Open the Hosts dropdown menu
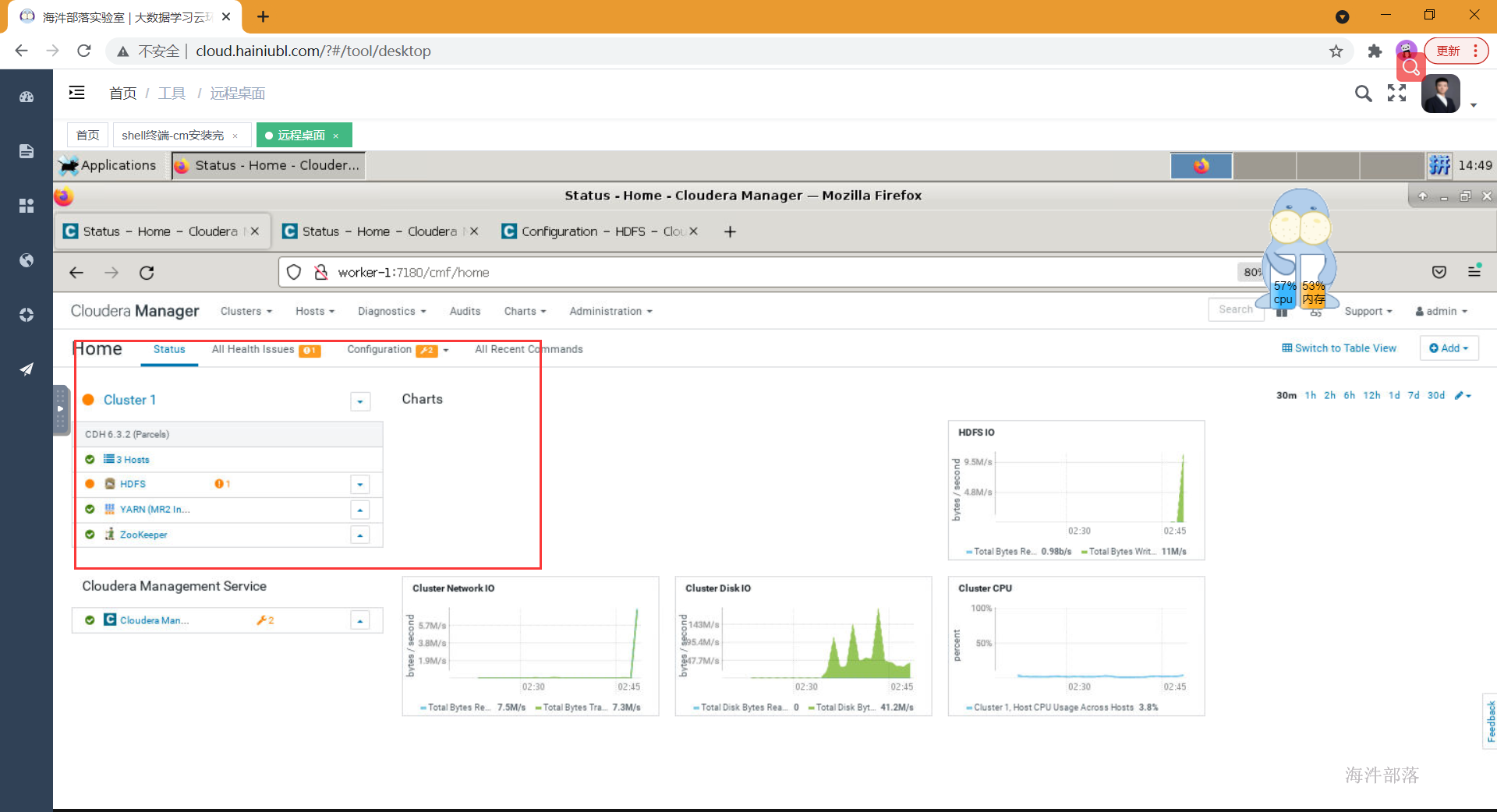The height and width of the screenshot is (812, 1497). [x=315, y=311]
